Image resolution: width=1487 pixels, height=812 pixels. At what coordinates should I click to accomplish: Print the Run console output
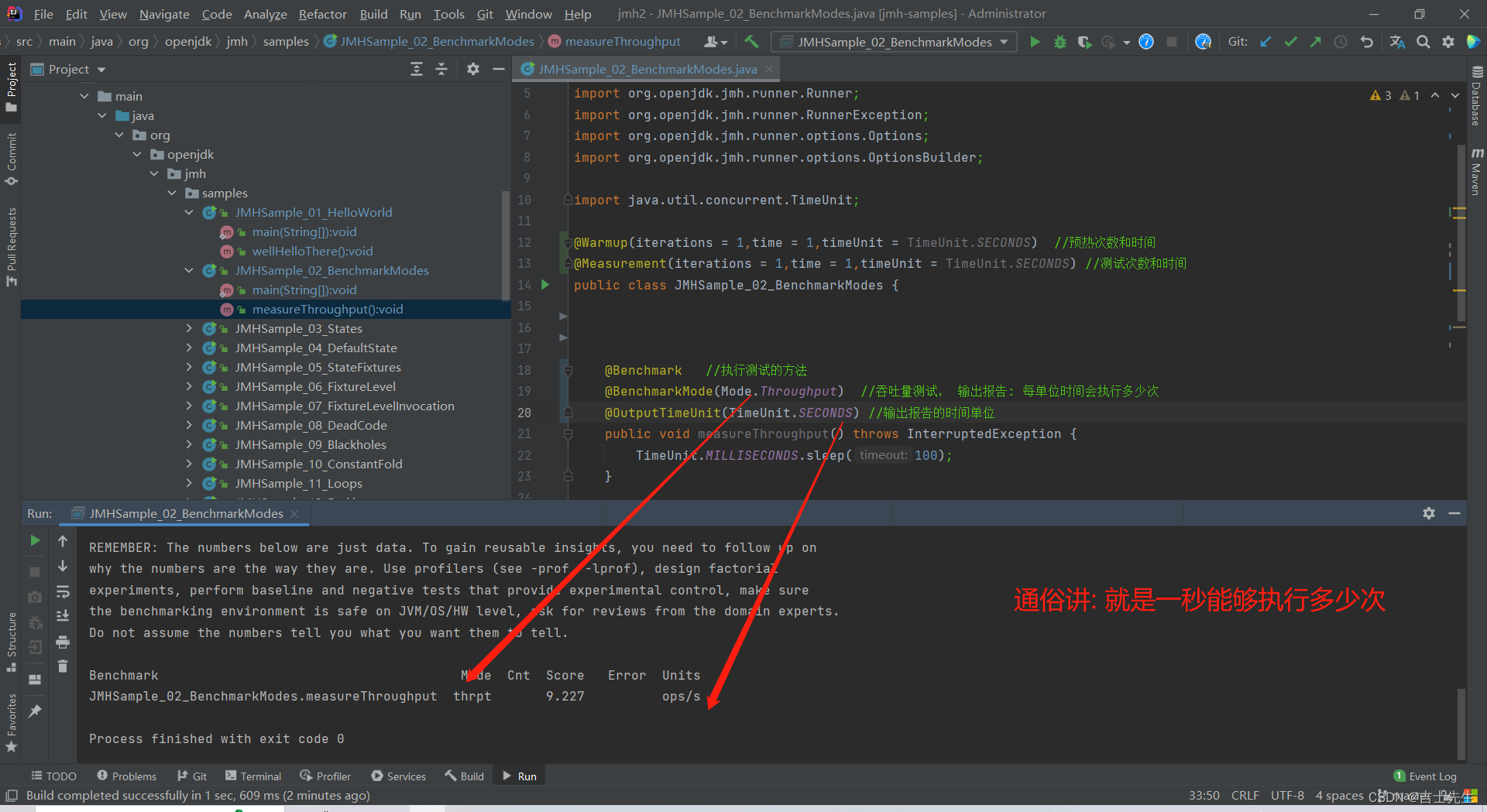coord(63,642)
